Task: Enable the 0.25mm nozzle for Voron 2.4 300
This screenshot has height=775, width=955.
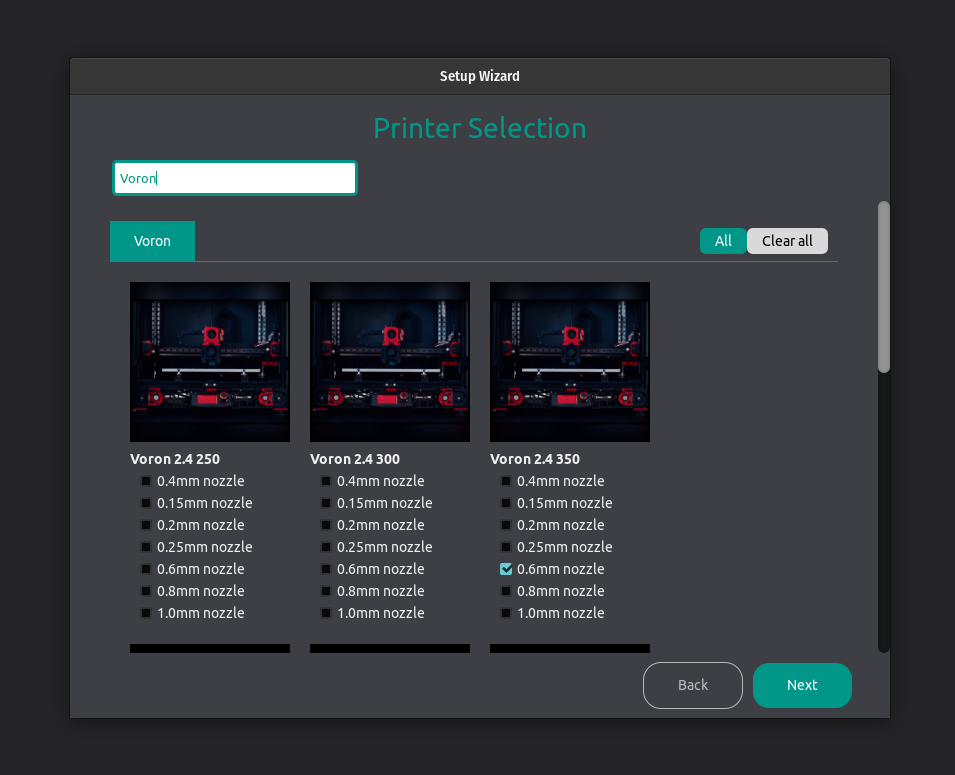Action: (x=326, y=547)
